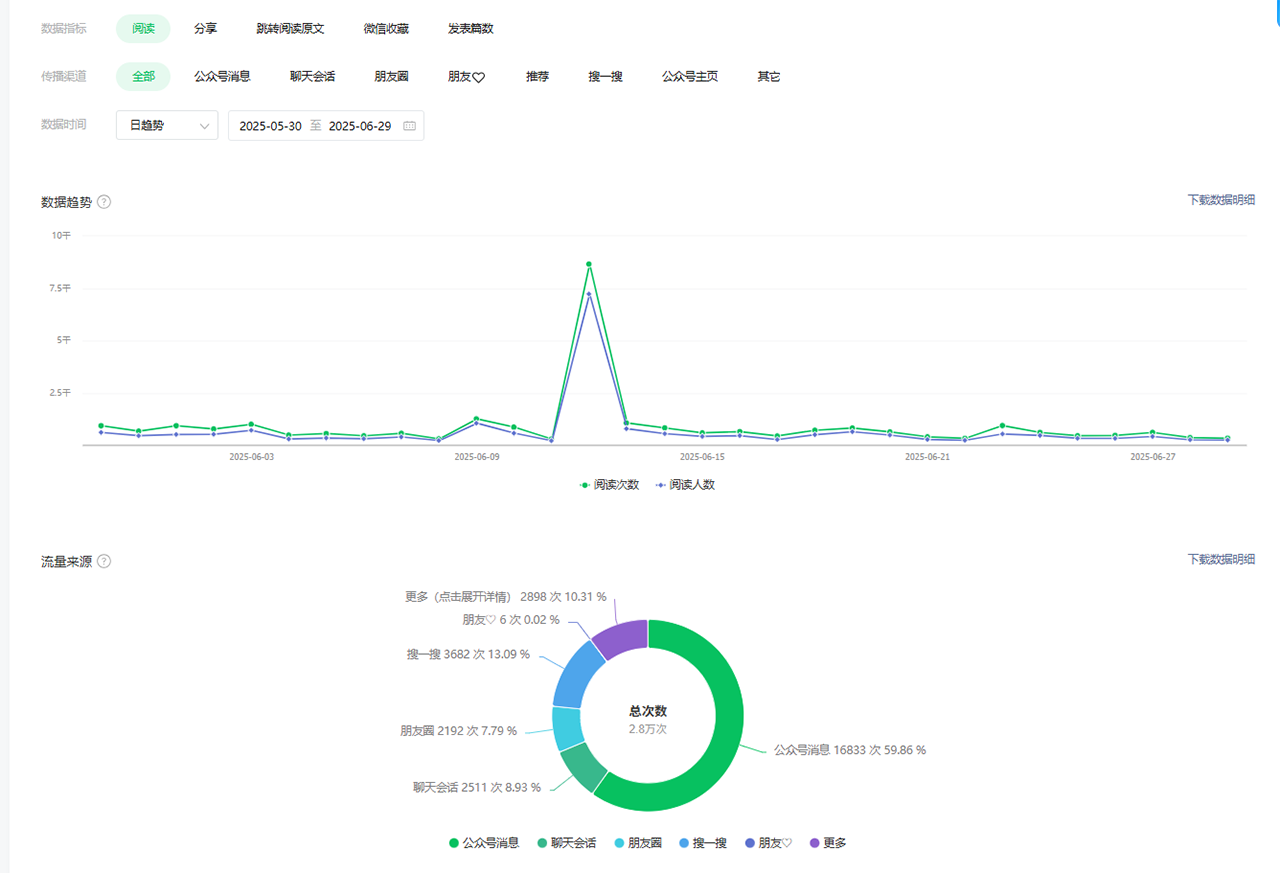Select 分享 data metric option
The width and height of the screenshot is (1280, 873).
(x=205, y=29)
